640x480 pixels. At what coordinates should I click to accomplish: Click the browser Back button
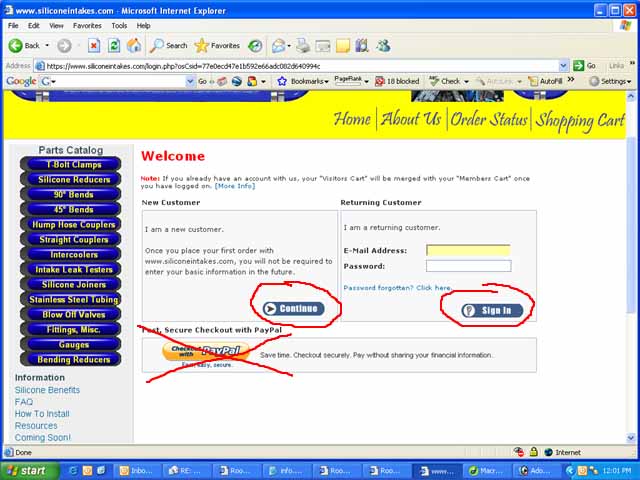[24, 45]
